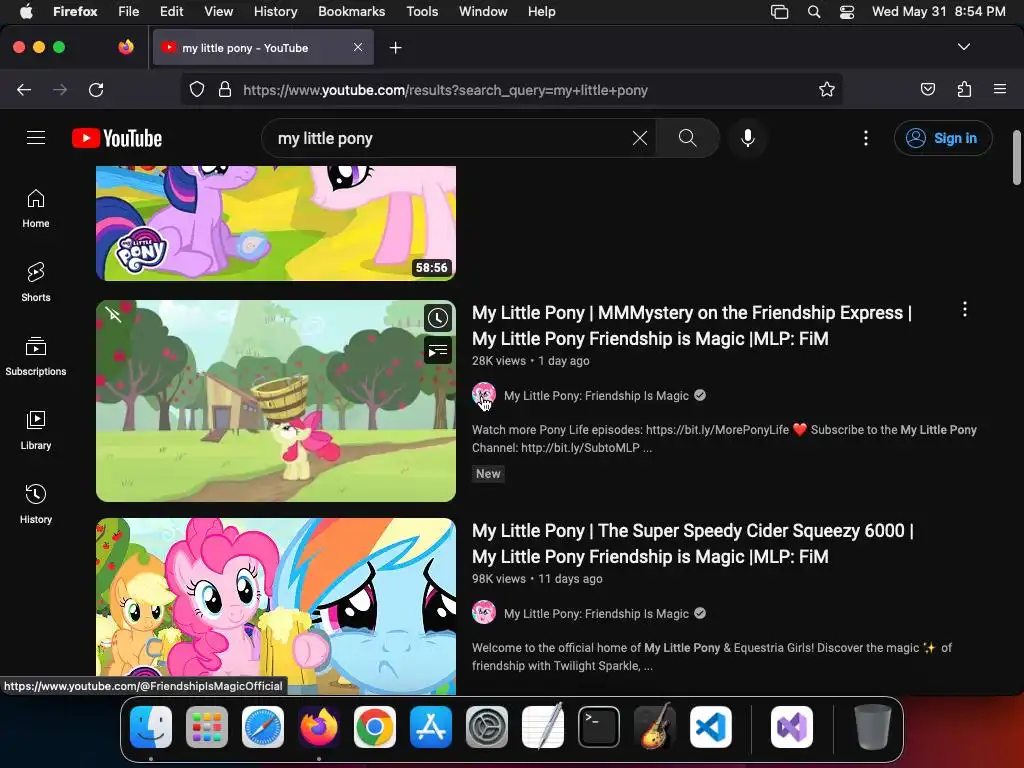
Task: Open the Tools menu
Action: pos(422,11)
